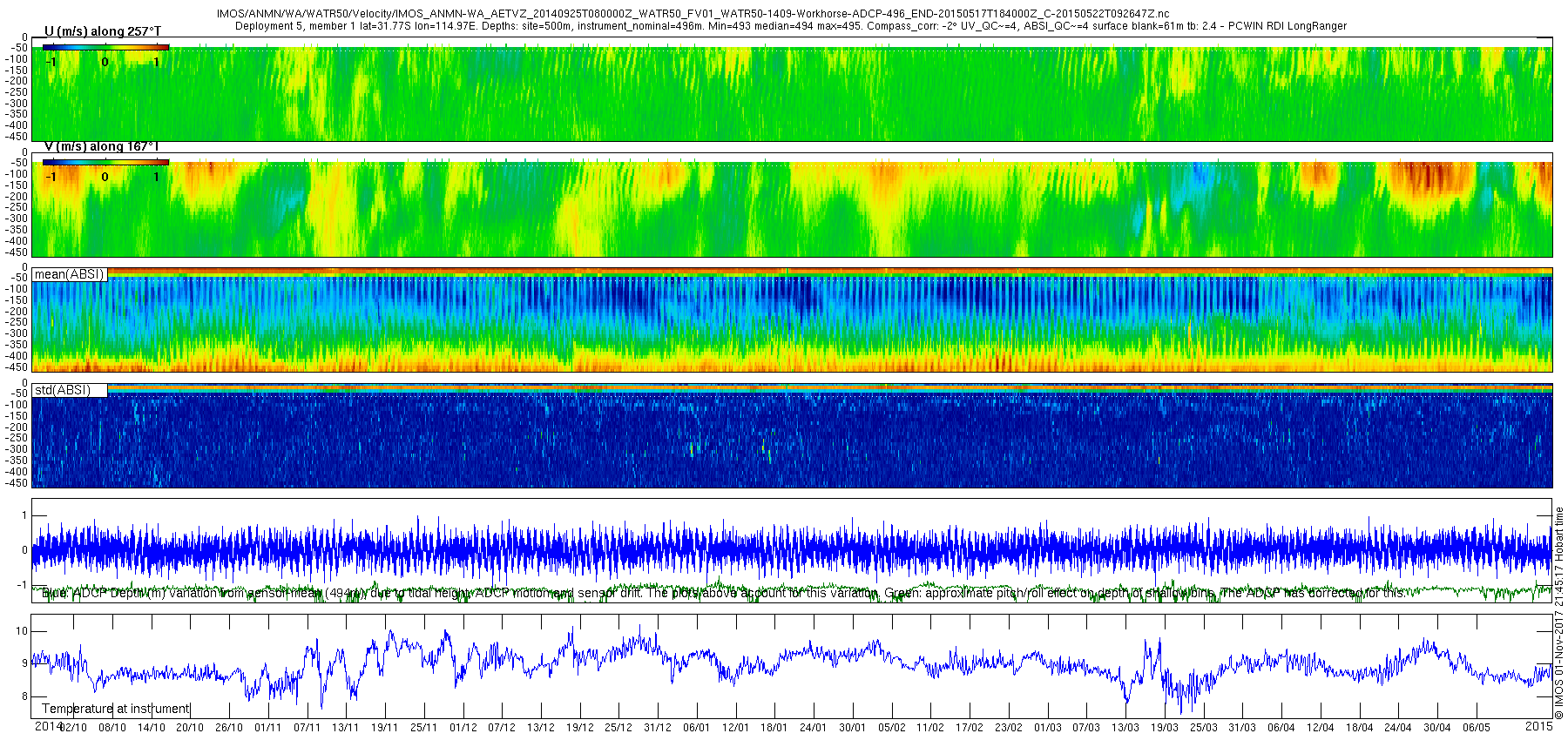Click the '26/10' date tick label

(x=229, y=728)
